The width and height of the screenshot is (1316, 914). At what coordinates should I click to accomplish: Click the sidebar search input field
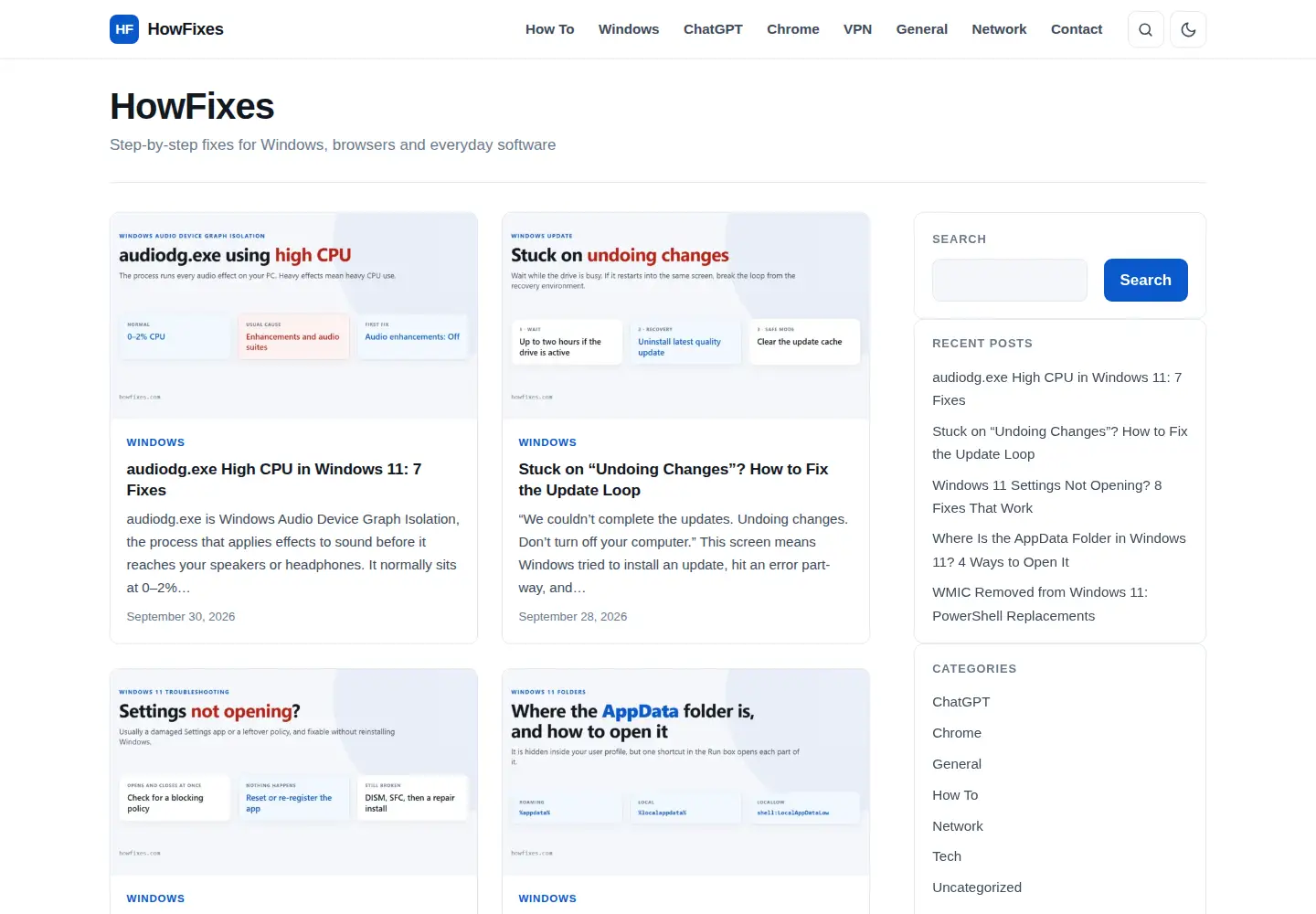click(1010, 280)
